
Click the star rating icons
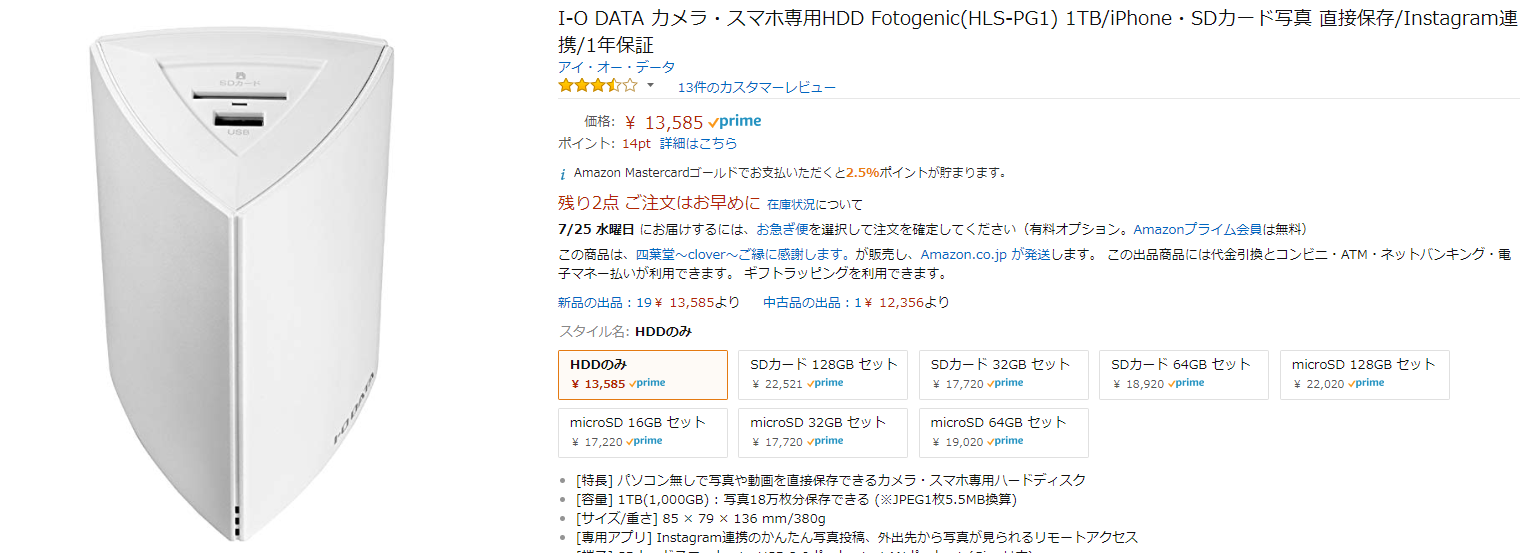597,86
